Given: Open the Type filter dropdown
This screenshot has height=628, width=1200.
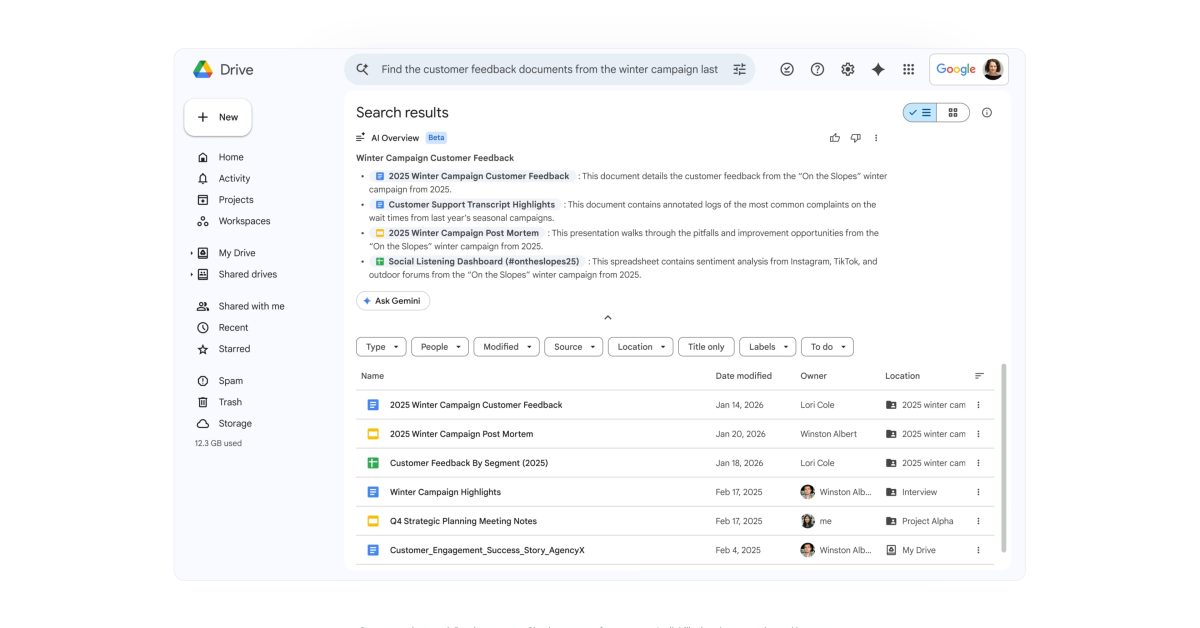Looking at the screenshot, I should [381, 347].
